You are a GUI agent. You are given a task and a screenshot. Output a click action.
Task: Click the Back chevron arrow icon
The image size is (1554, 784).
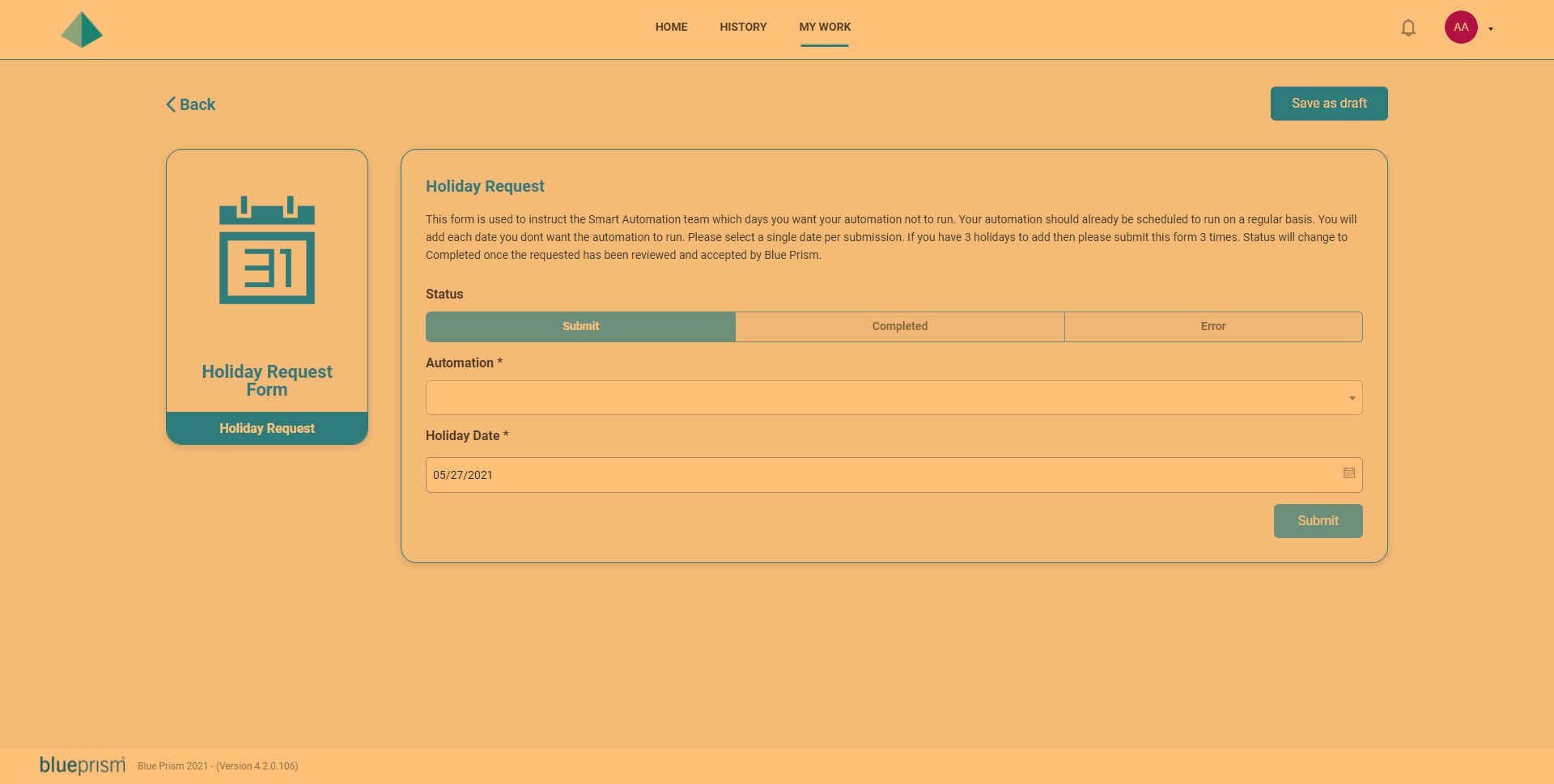[x=171, y=104]
